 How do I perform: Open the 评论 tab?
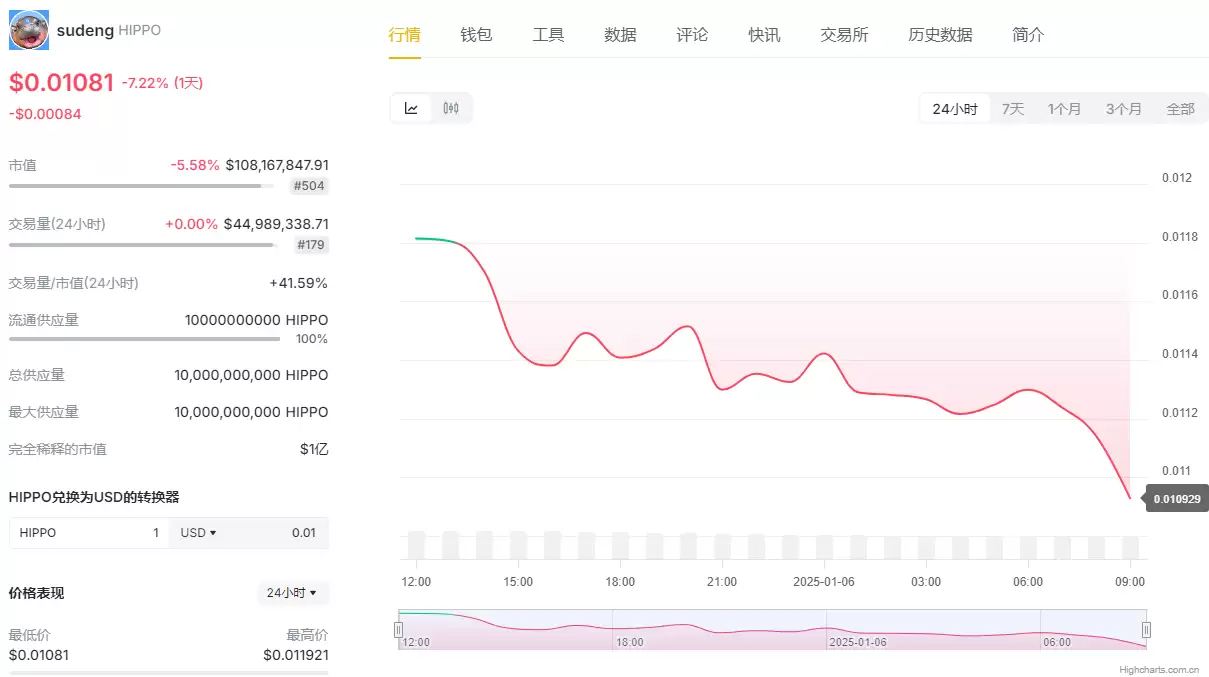coord(691,33)
